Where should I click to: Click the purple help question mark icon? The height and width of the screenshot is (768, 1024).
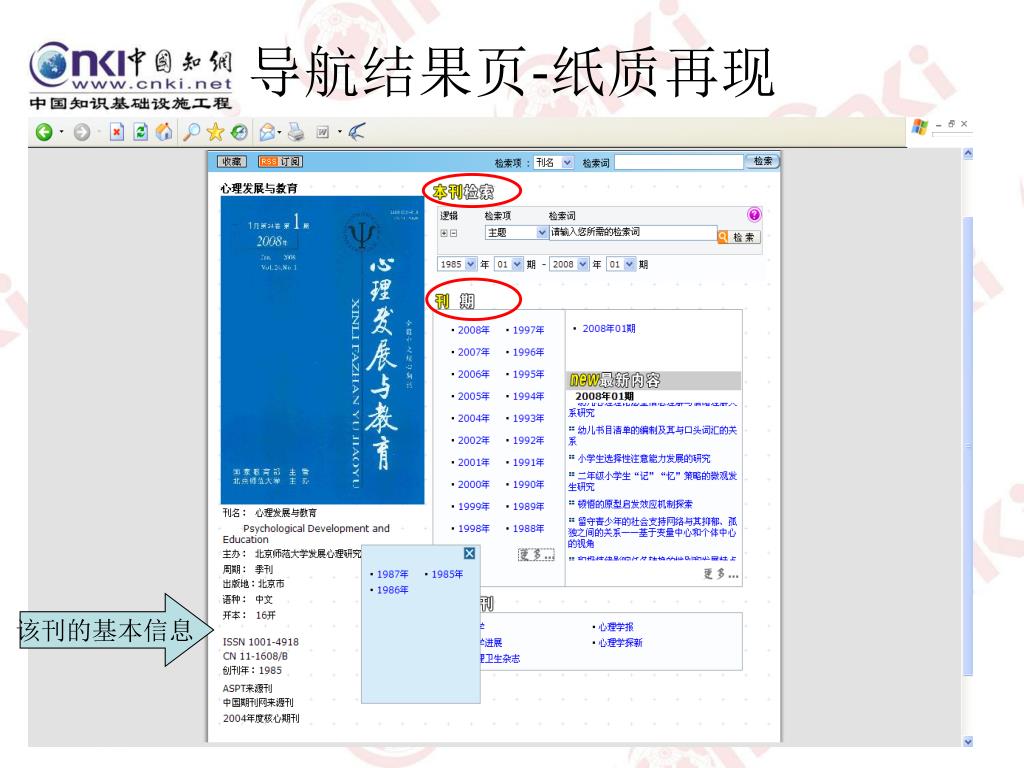point(754,215)
